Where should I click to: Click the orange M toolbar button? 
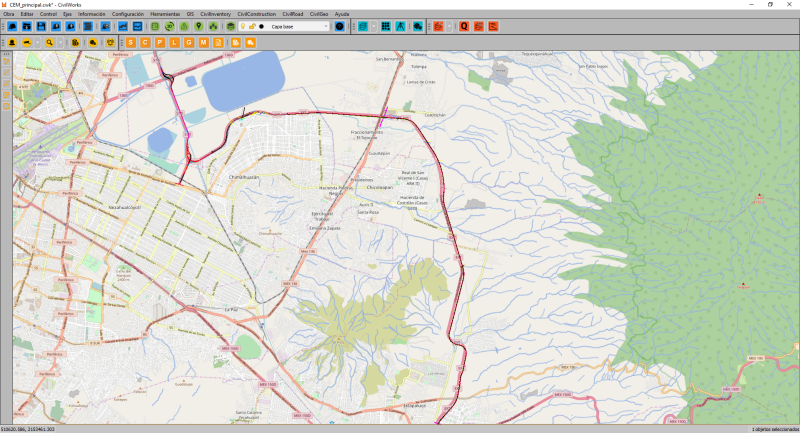[203, 43]
